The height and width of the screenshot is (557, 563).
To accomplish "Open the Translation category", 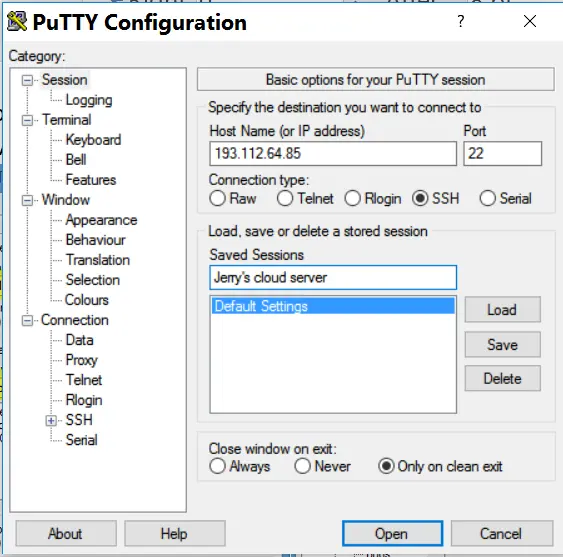I will coord(98,260).
